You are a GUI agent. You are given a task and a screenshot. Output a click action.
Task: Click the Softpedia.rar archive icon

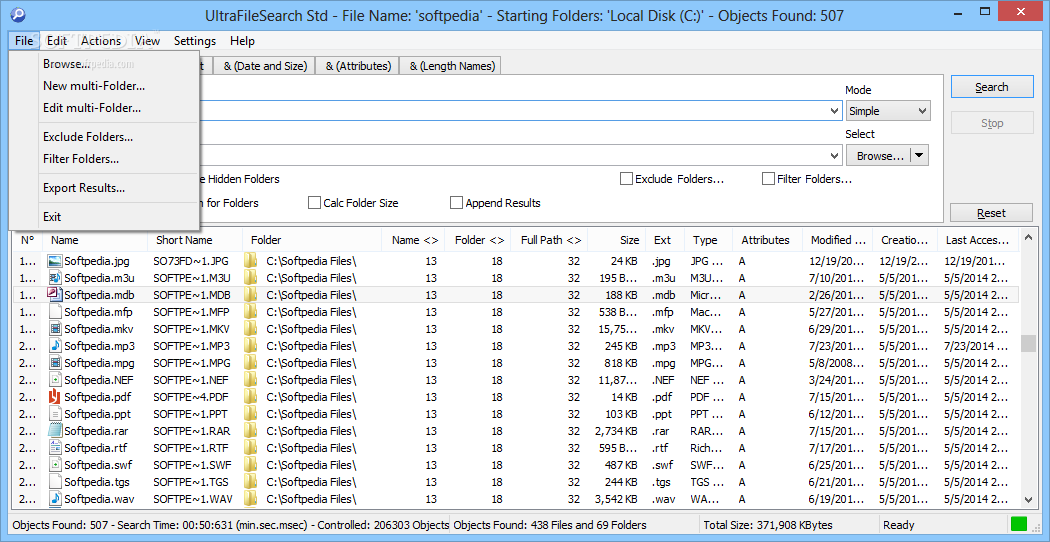click(55, 431)
